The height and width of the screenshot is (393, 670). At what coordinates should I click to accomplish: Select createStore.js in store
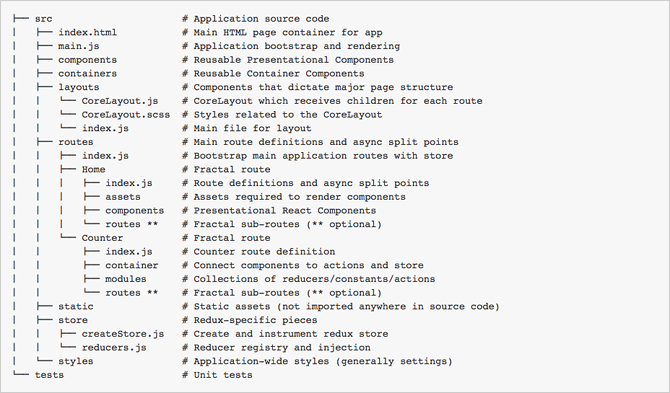(x=123, y=334)
